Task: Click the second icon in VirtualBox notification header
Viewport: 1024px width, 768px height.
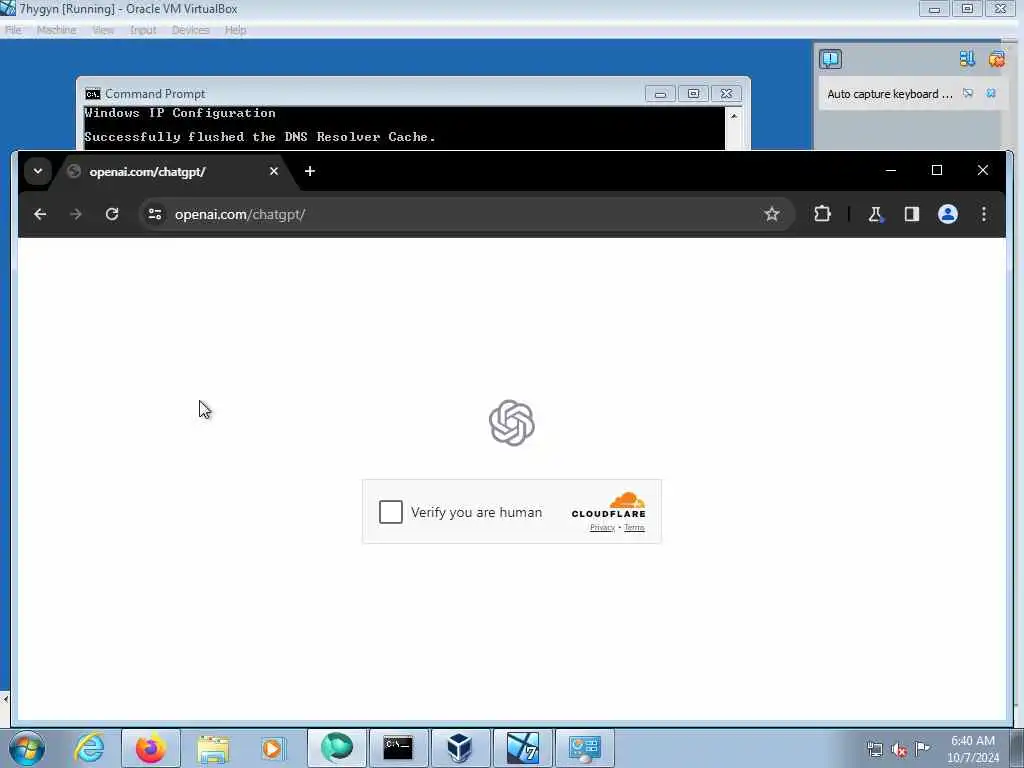Action: 967,59
